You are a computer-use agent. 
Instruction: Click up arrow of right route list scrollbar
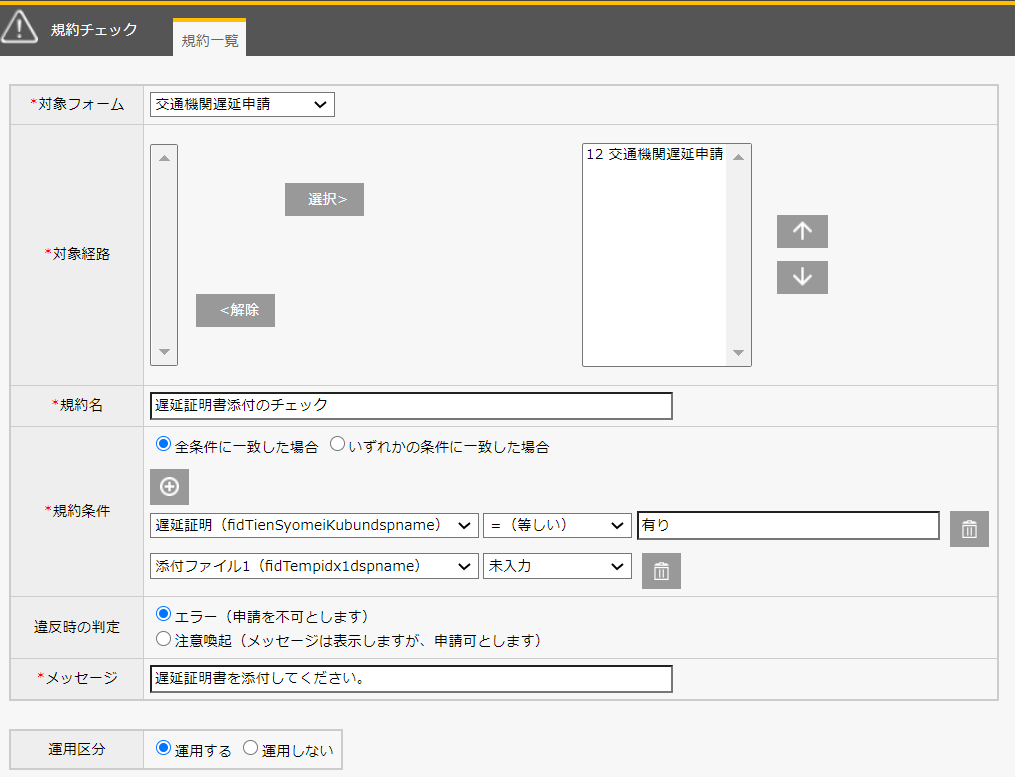click(738, 157)
